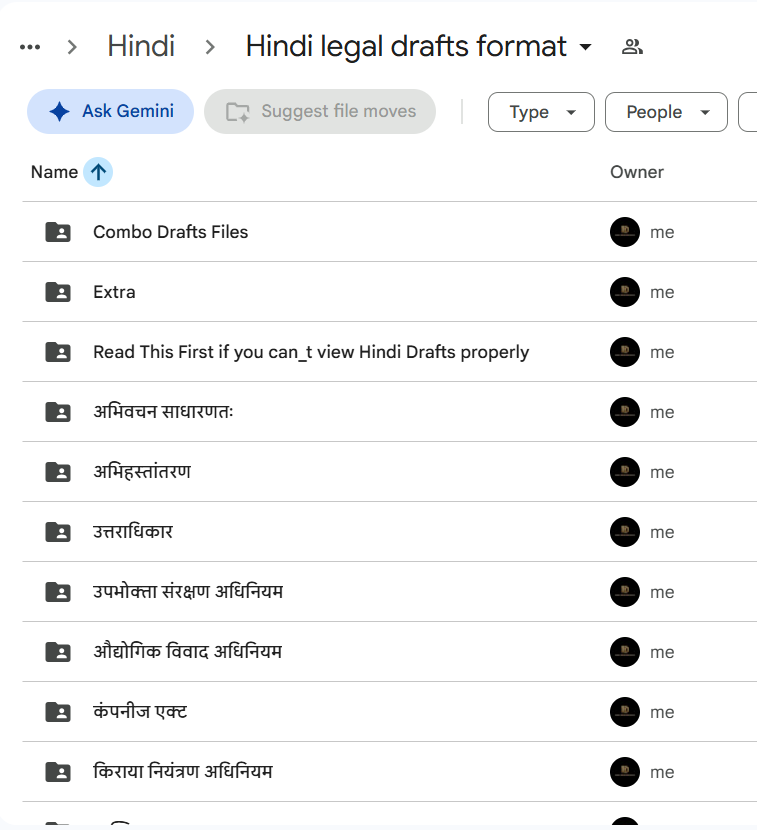This screenshot has width=757, height=830.
Task: Click the अभिवचन साधारणतः folder icon
Action: click(x=58, y=412)
